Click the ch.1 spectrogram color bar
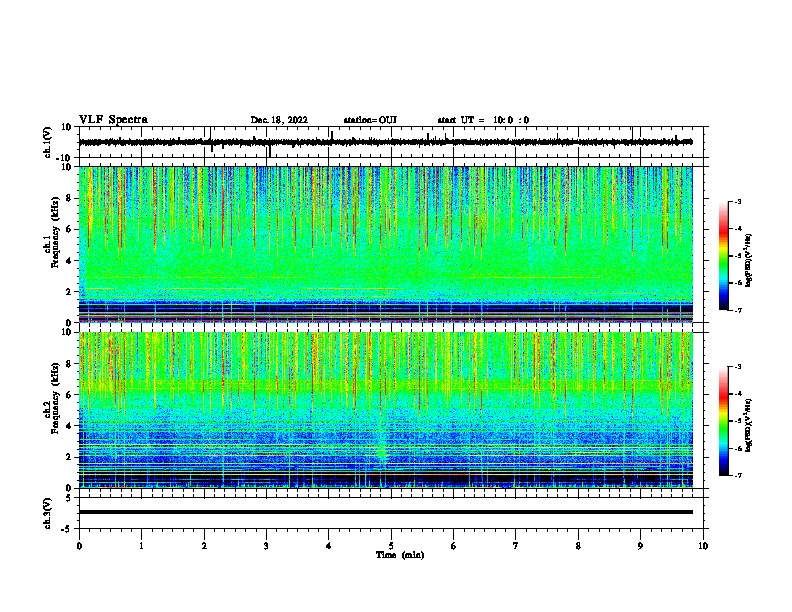Screen dimensions: 792x612 (x=723, y=256)
